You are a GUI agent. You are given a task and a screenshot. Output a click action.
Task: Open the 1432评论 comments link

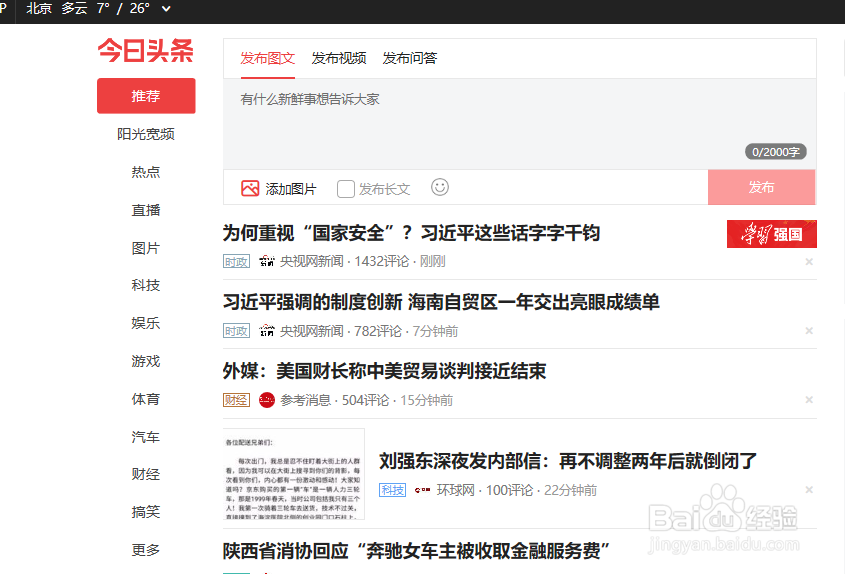[x=382, y=261]
